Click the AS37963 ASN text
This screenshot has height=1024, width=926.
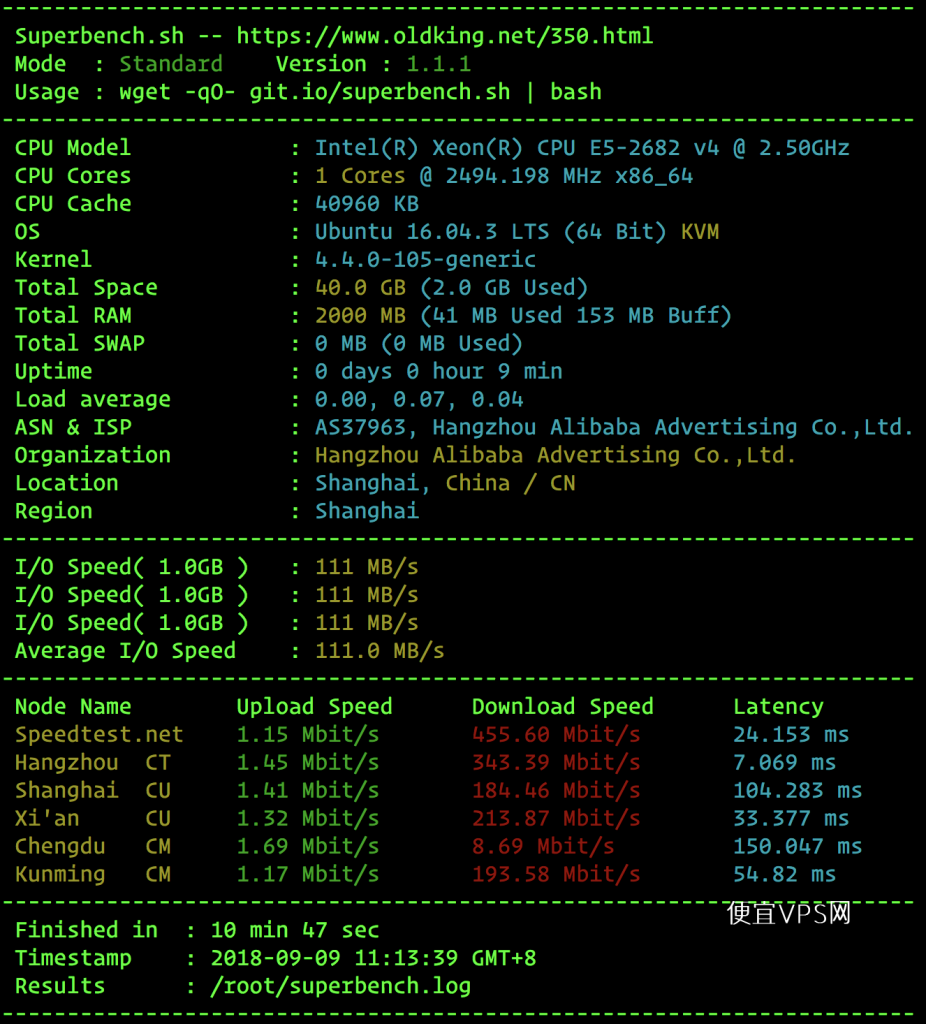tap(365, 428)
